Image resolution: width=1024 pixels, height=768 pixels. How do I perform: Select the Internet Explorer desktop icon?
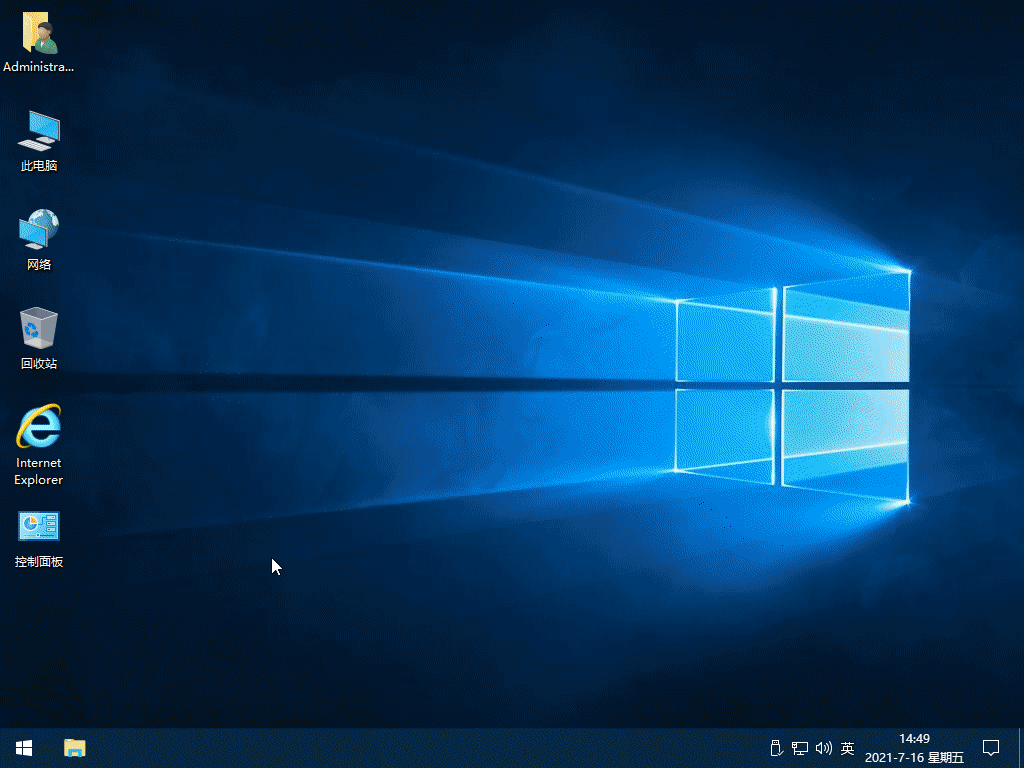click(x=39, y=445)
